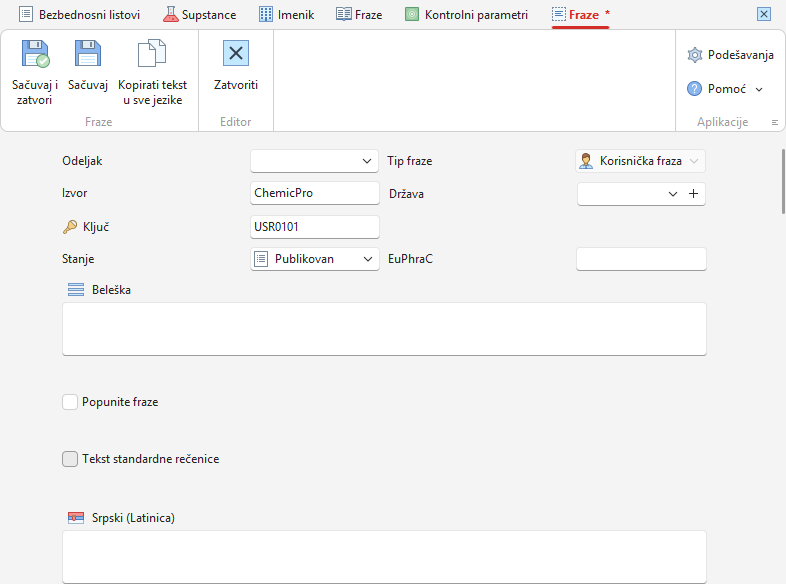This screenshot has width=786, height=584.
Task: Switch to Imenik tab
Action: pos(287,15)
